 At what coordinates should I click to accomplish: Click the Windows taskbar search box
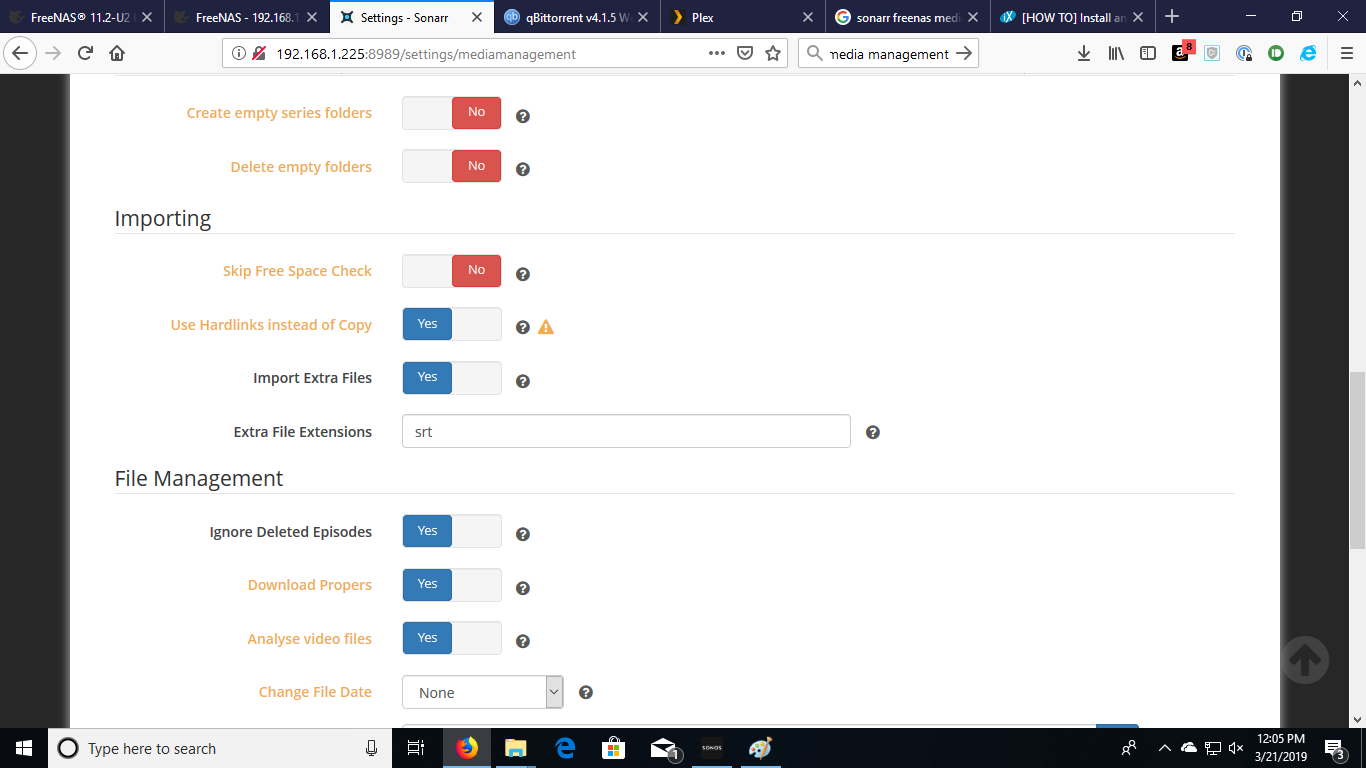(x=219, y=748)
